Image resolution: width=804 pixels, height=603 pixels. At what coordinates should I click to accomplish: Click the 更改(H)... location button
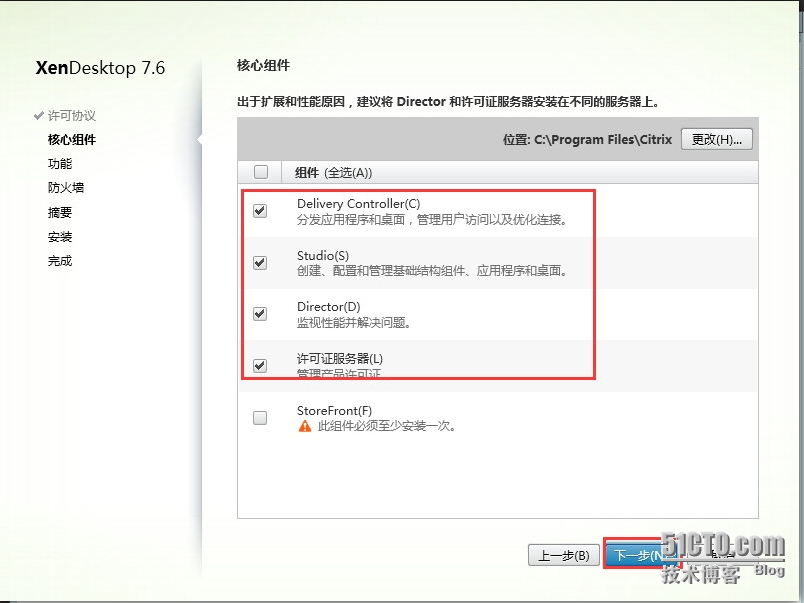point(716,139)
